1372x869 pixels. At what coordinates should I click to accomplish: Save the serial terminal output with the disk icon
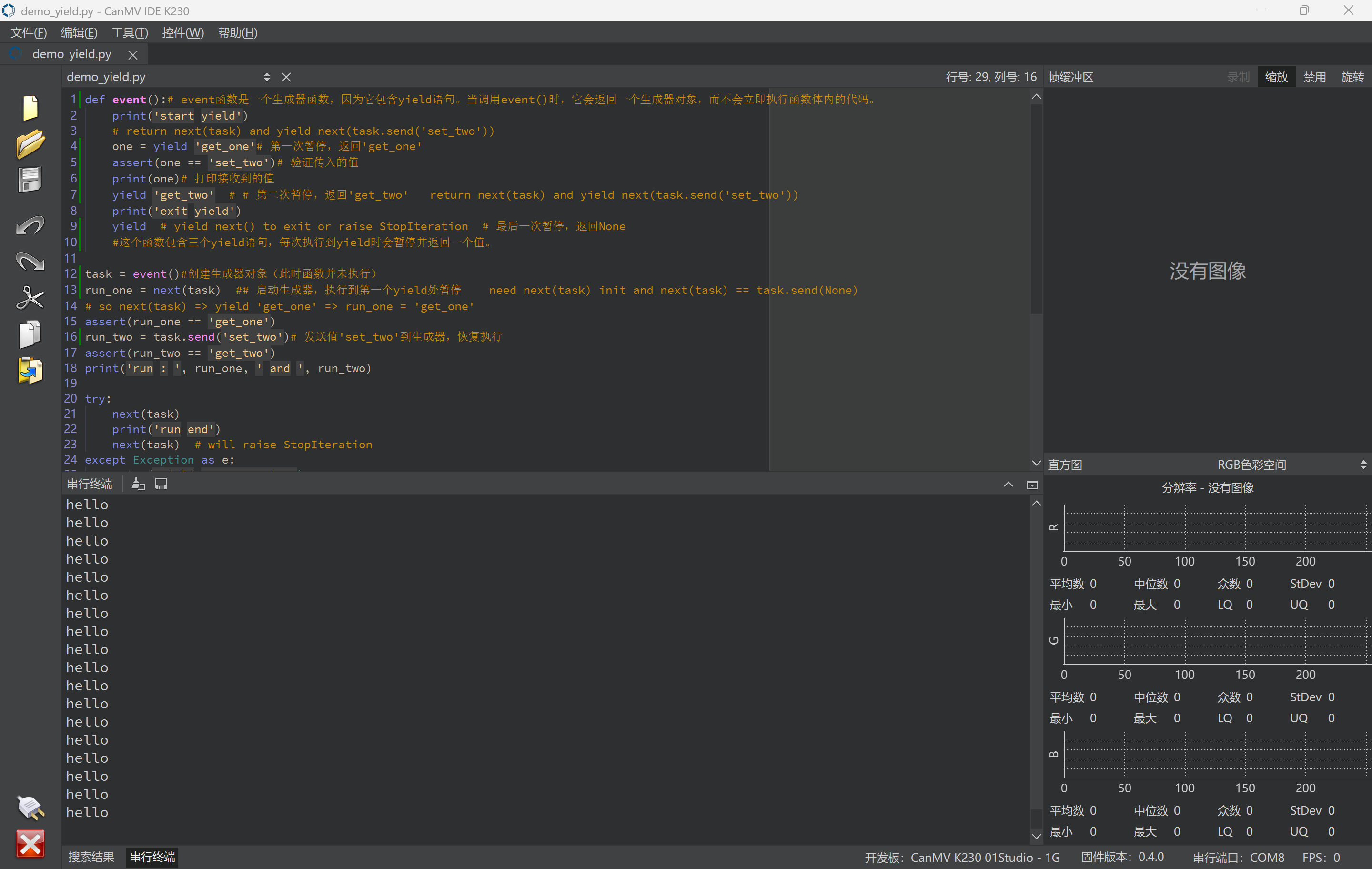161,485
